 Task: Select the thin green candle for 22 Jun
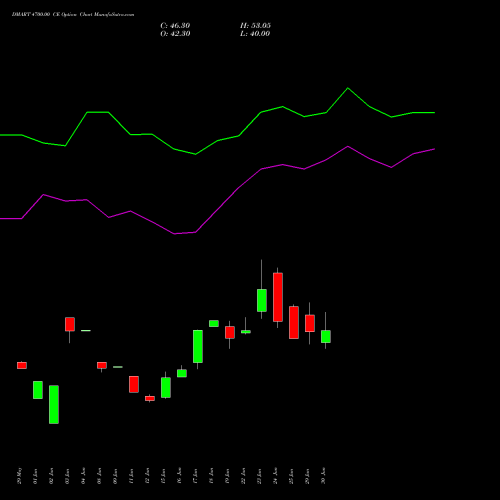(246, 332)
